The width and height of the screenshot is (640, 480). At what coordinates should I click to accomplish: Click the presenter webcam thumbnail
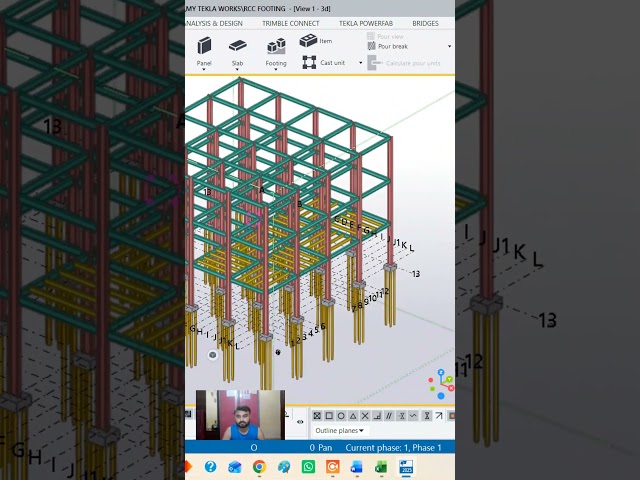coord(240,415)
